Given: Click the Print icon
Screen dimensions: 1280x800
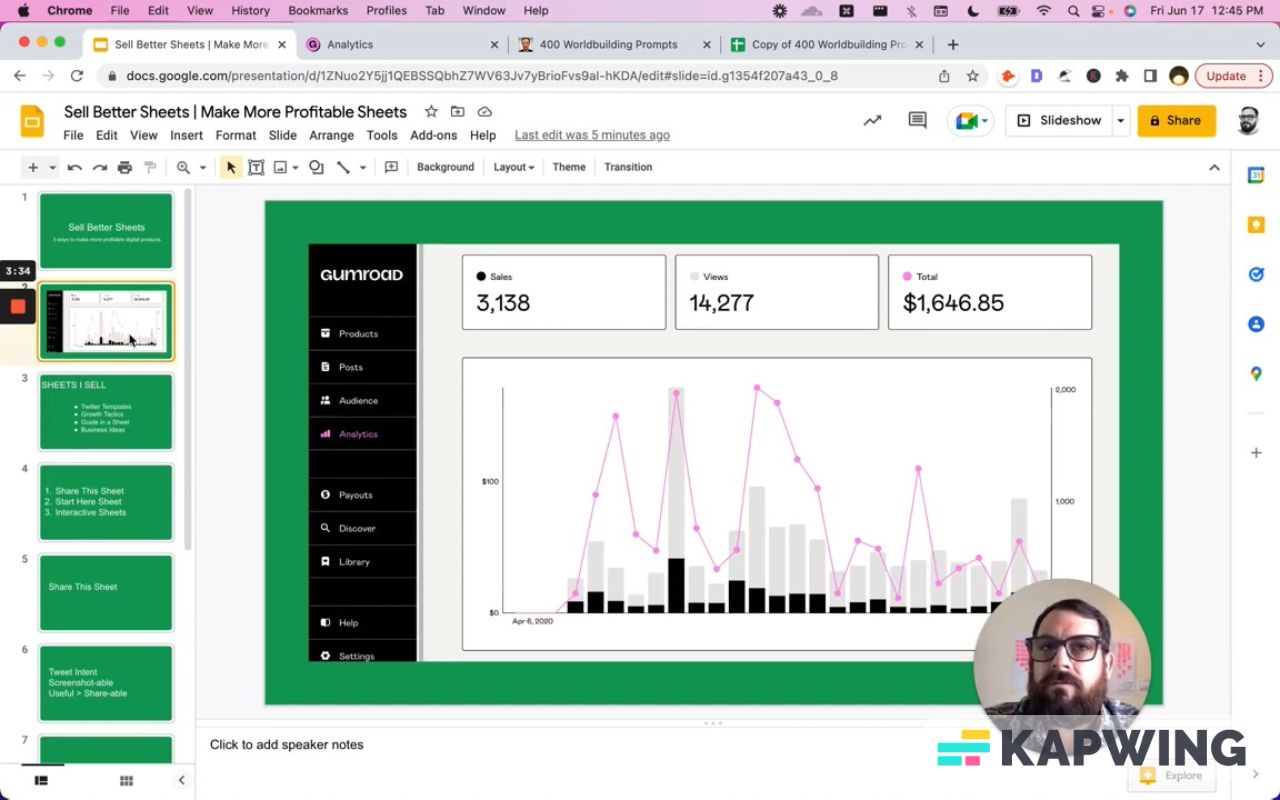Looking at the screenshot, I should 125,167.
